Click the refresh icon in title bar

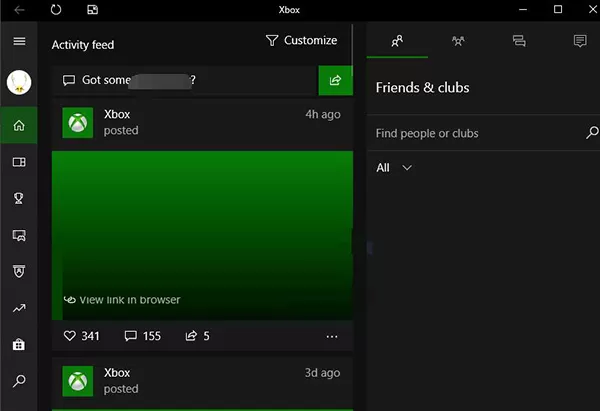[56, 9]
